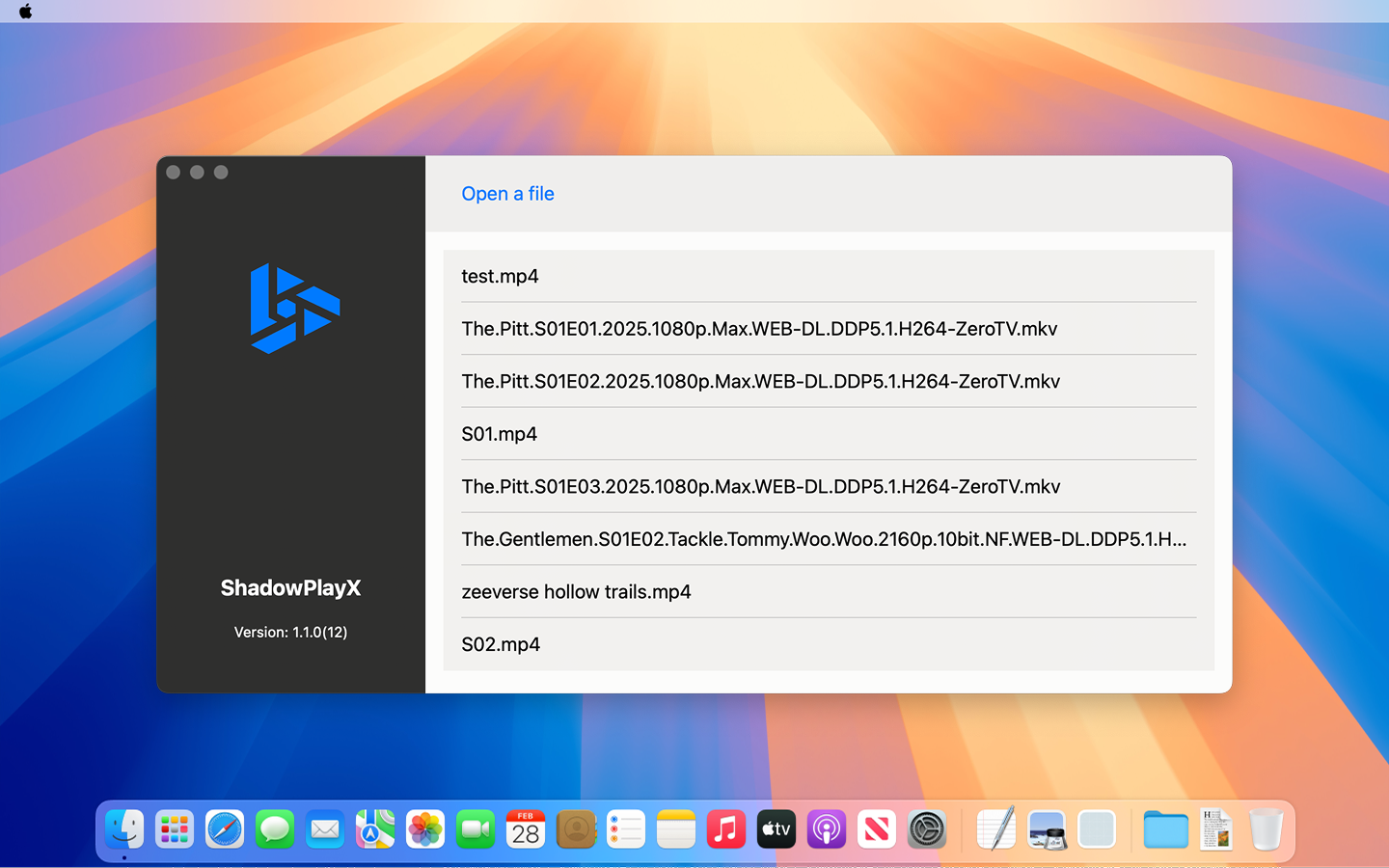Click the Version: 1.1.0(12) label
The width and height of the screenshot is (1389, 868).
[290, 633]
